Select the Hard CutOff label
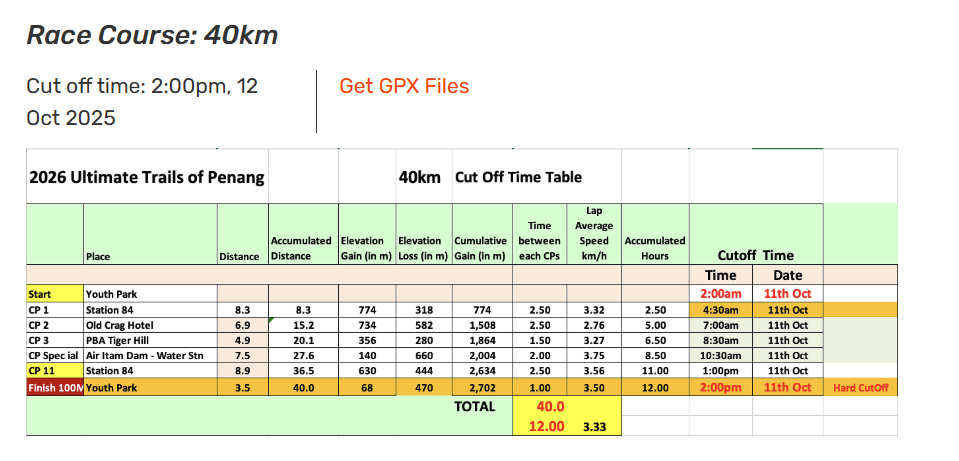 [860, 387]
